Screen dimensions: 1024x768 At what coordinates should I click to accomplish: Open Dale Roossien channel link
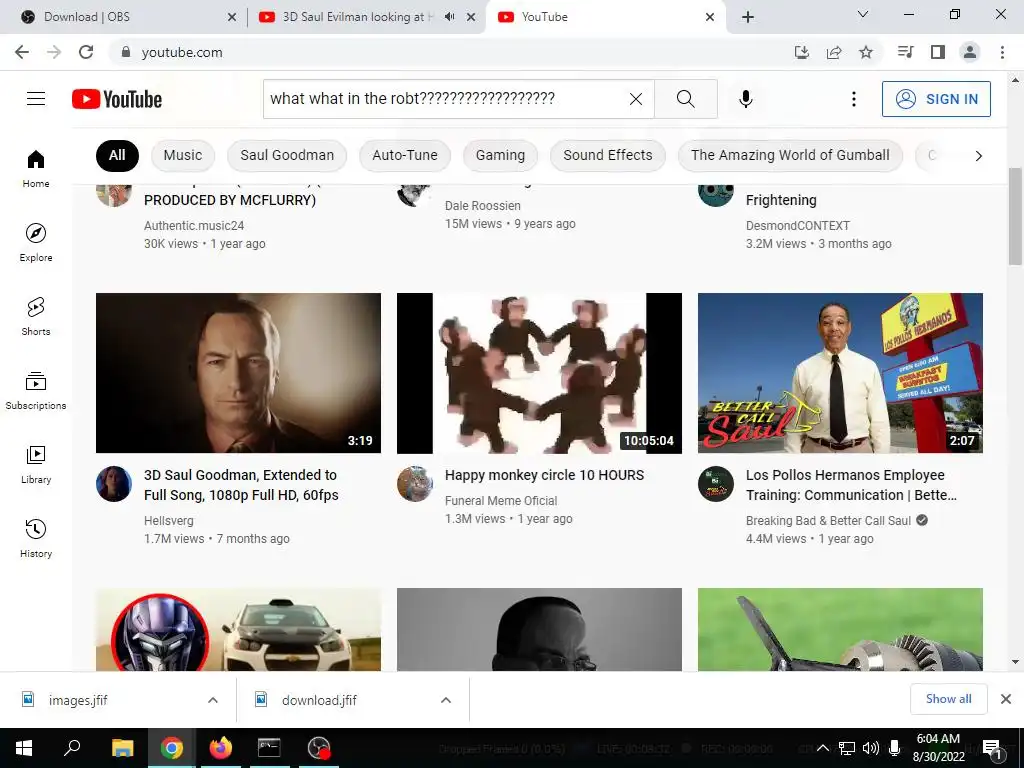483,206
